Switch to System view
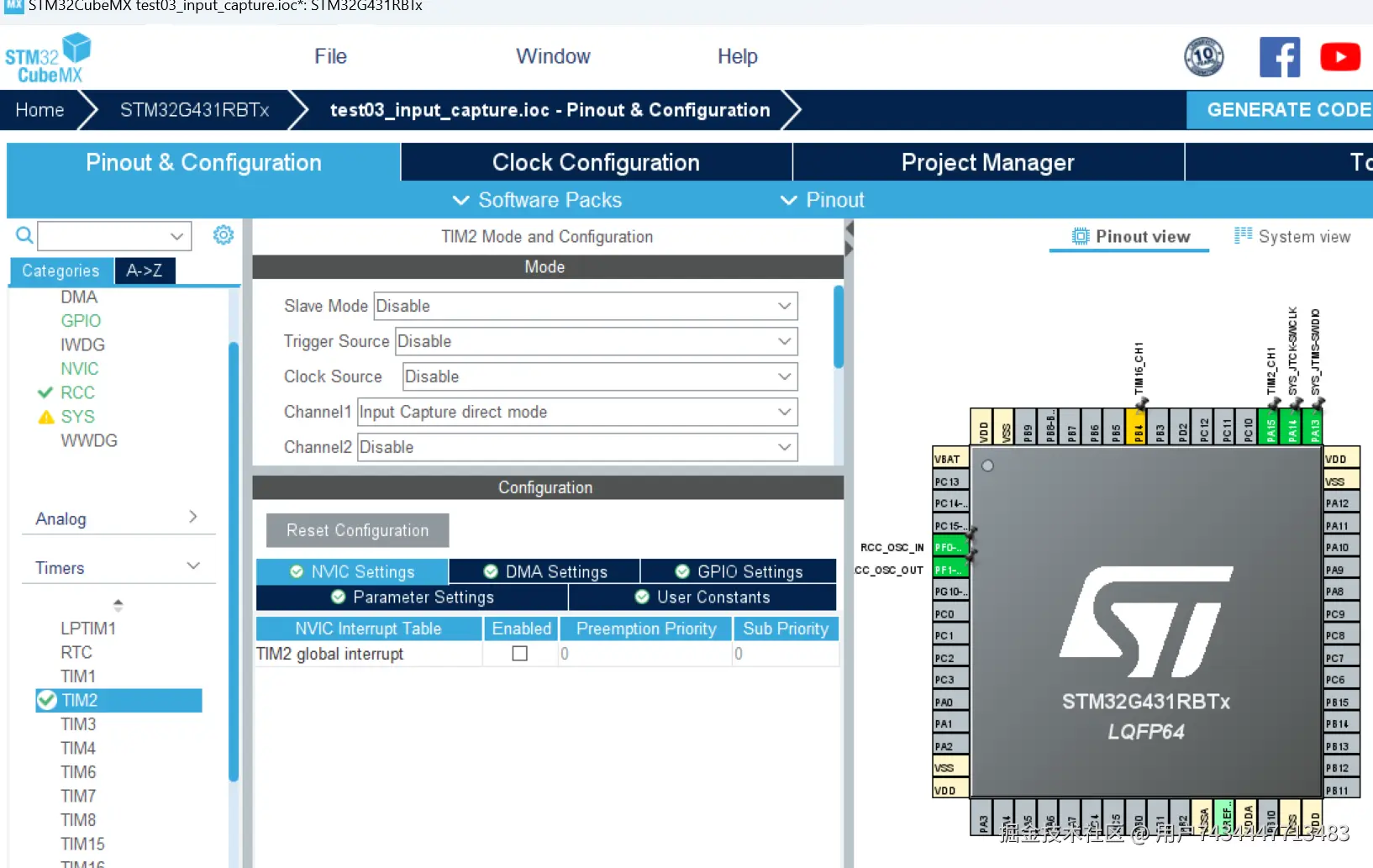1373x868 pixels. click(x=1292, y=237)
